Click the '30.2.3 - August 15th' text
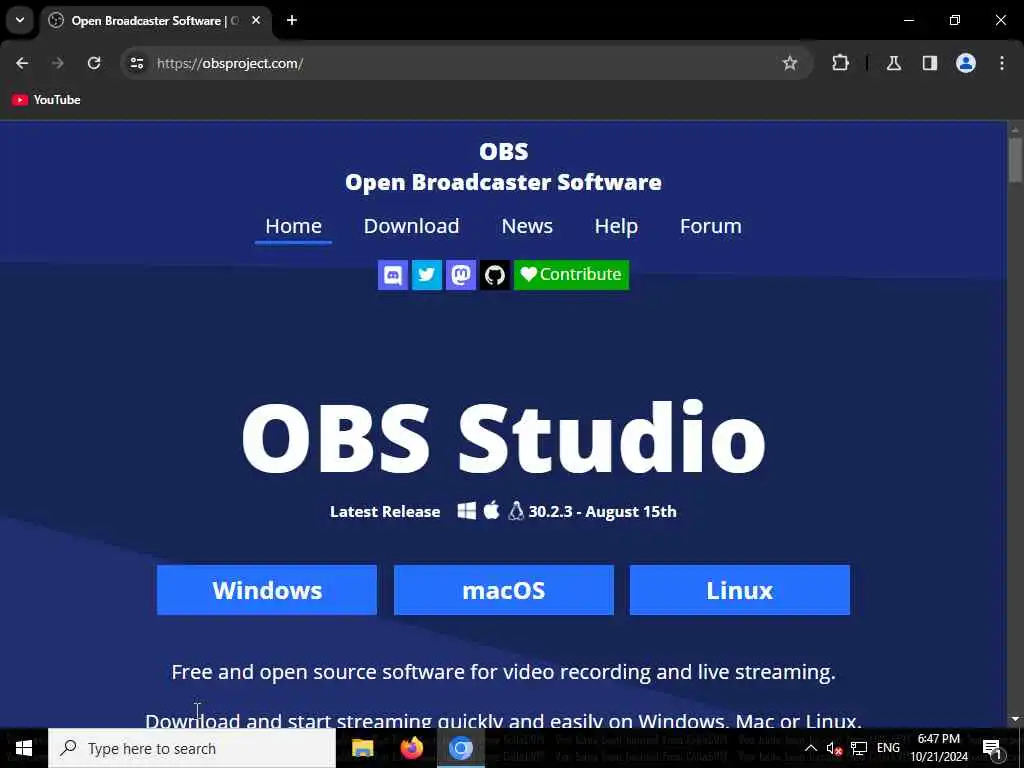 602,511
